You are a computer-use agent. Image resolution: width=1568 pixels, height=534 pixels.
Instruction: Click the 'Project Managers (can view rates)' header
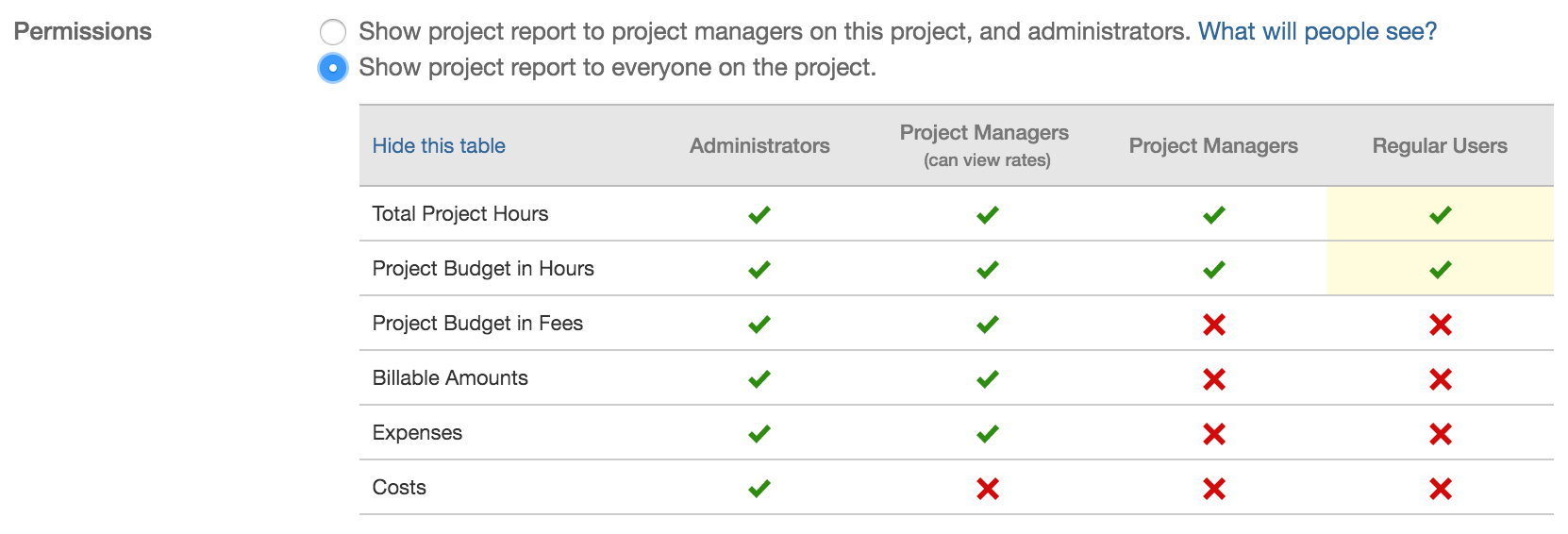pos(984,145)
